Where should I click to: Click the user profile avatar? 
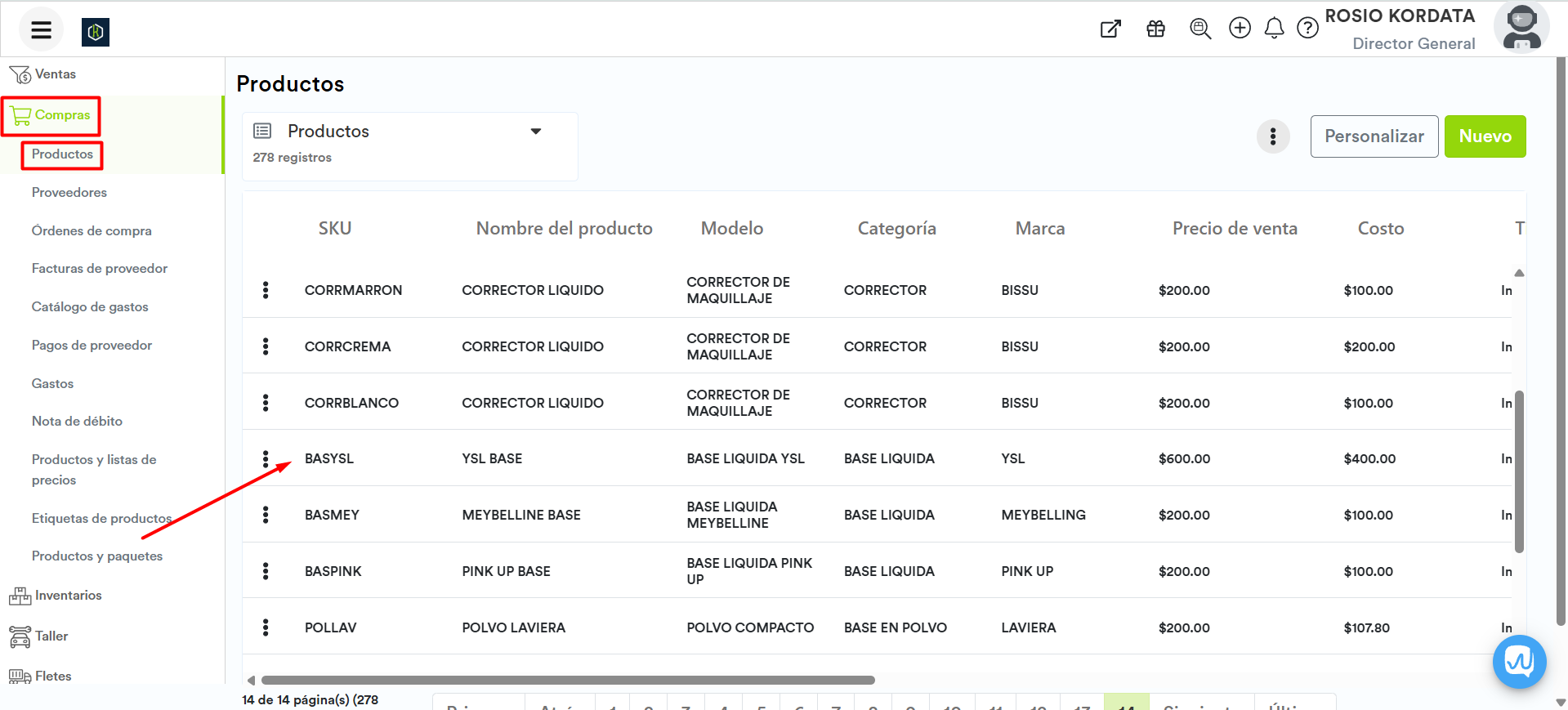pyautogui.click(x=1521, y=27)
